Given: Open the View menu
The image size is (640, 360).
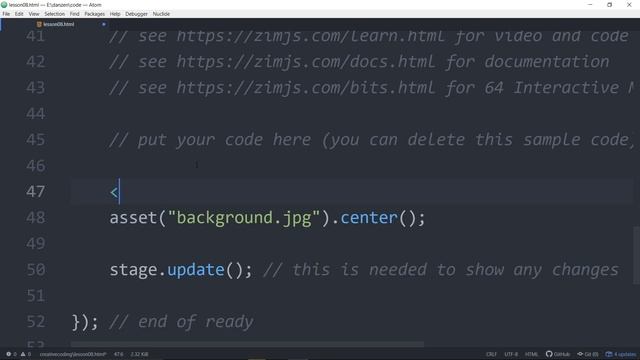Looking at the screenshot, I should point(34,14).
